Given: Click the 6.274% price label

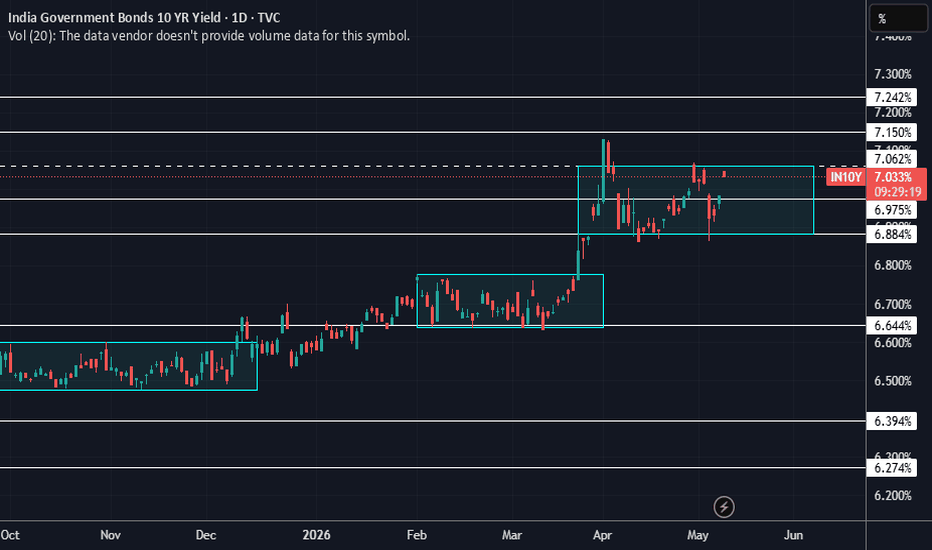Looking at the screenshot, I should tap(892, 468).
